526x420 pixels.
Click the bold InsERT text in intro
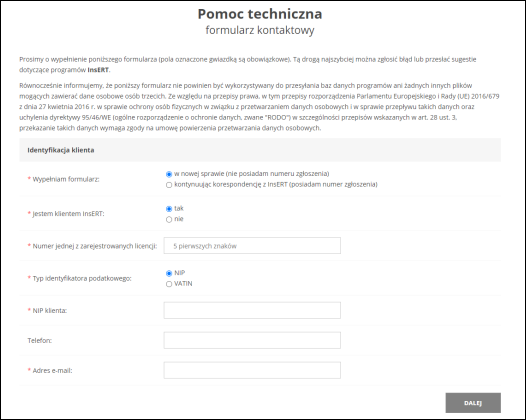point(98,70)
